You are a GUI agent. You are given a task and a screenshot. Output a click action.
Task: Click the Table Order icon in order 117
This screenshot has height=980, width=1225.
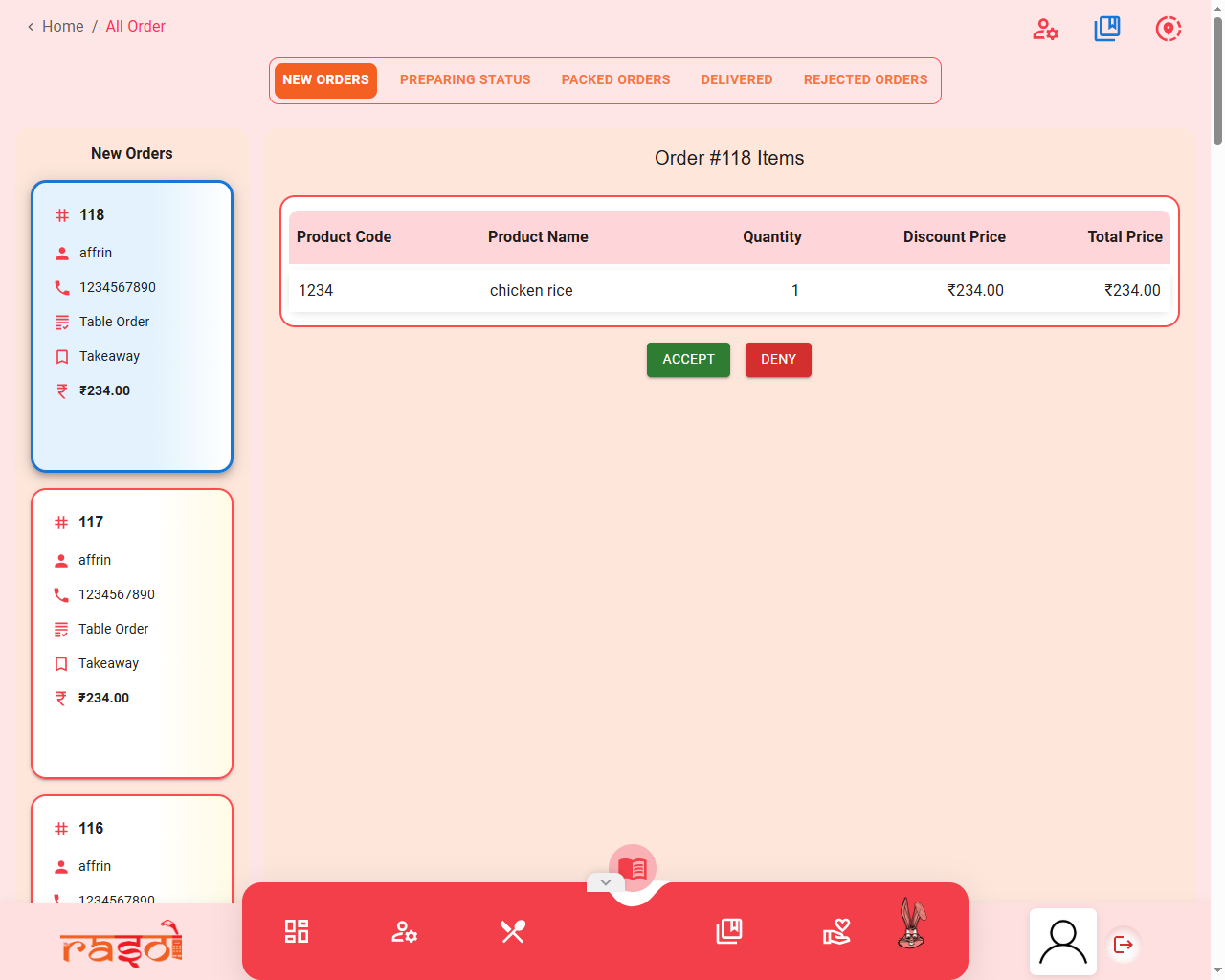[61, 630]
